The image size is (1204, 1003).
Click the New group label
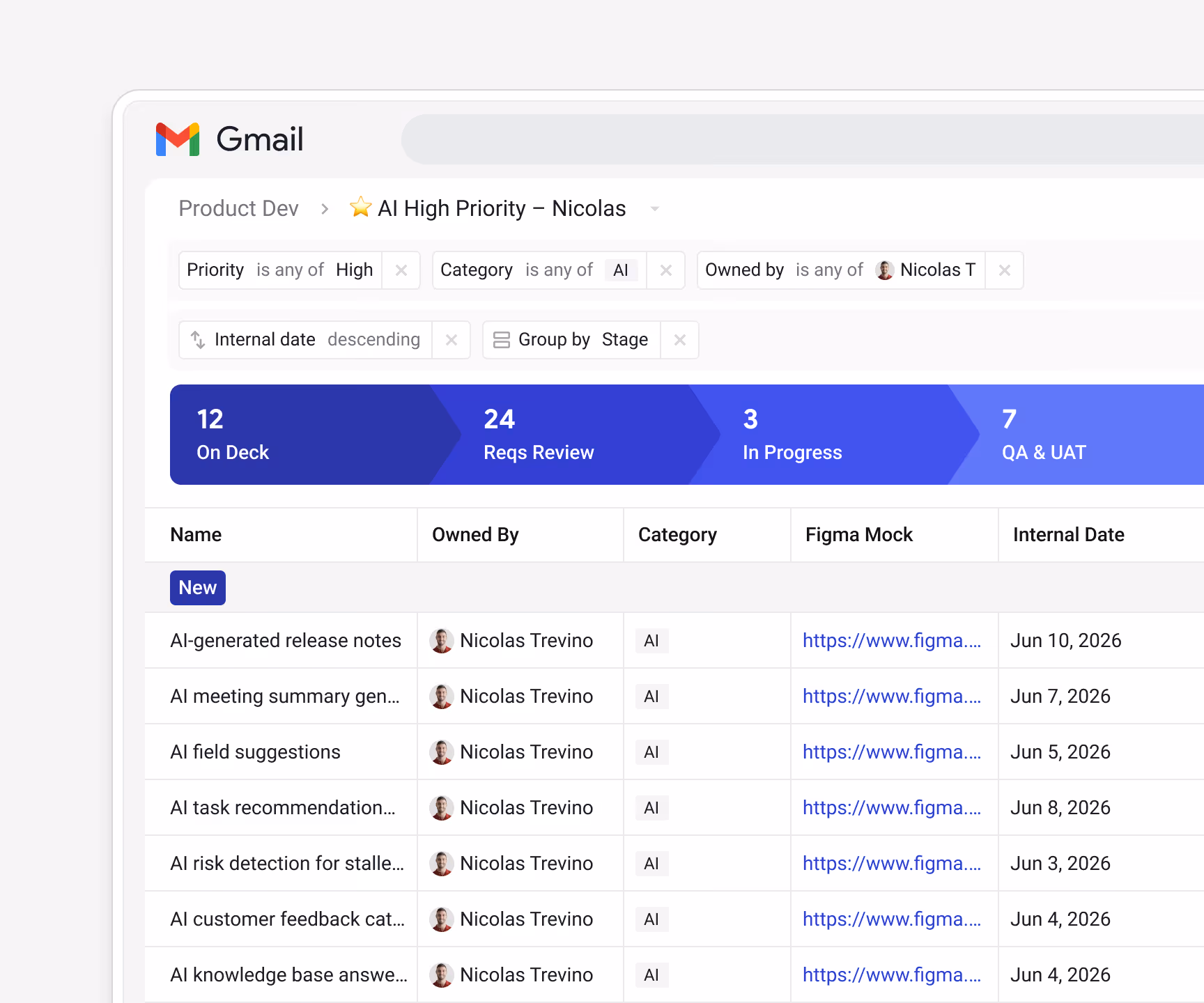(x=198, y=588)
